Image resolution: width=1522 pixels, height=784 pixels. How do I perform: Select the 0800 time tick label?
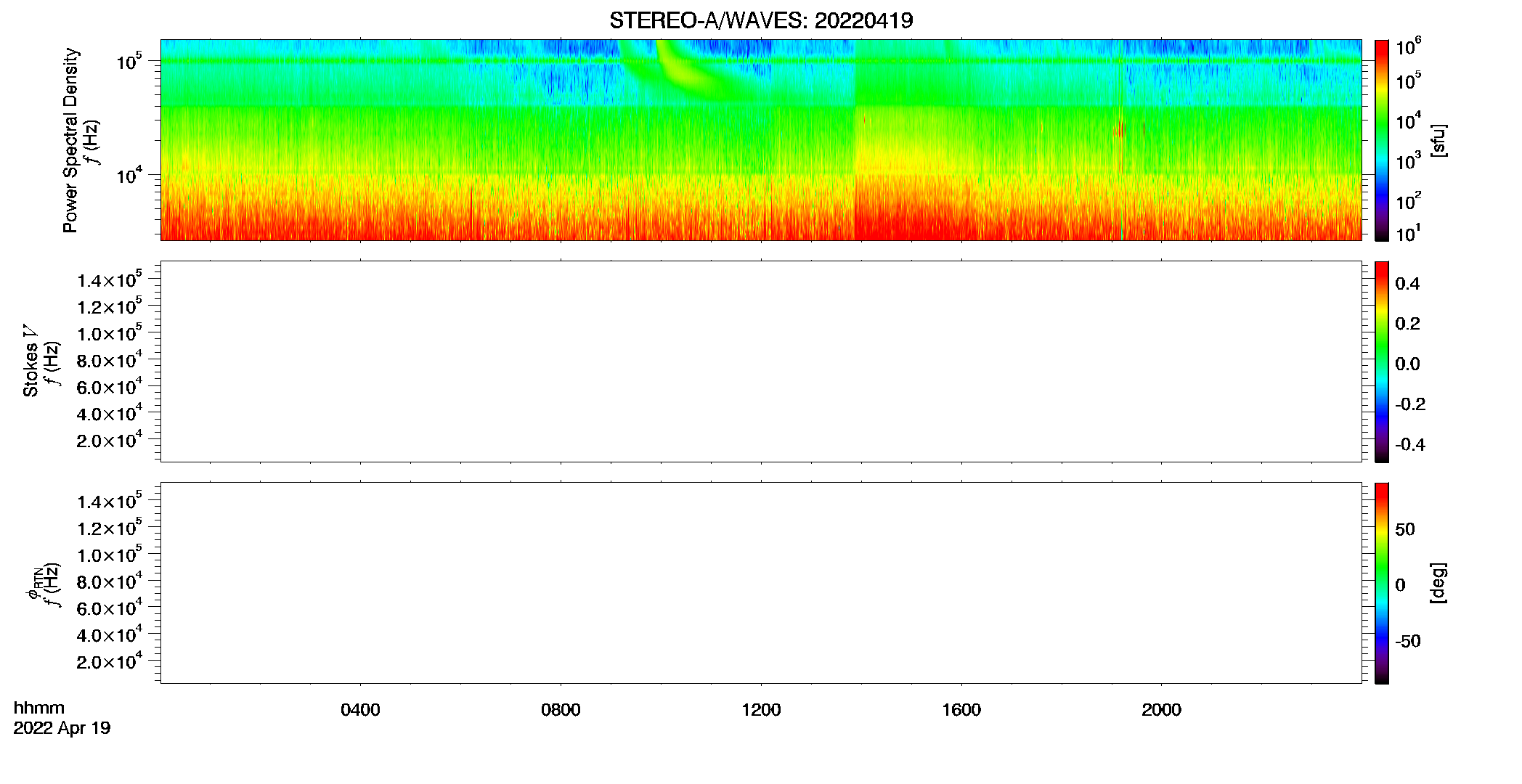coord(561,709)
